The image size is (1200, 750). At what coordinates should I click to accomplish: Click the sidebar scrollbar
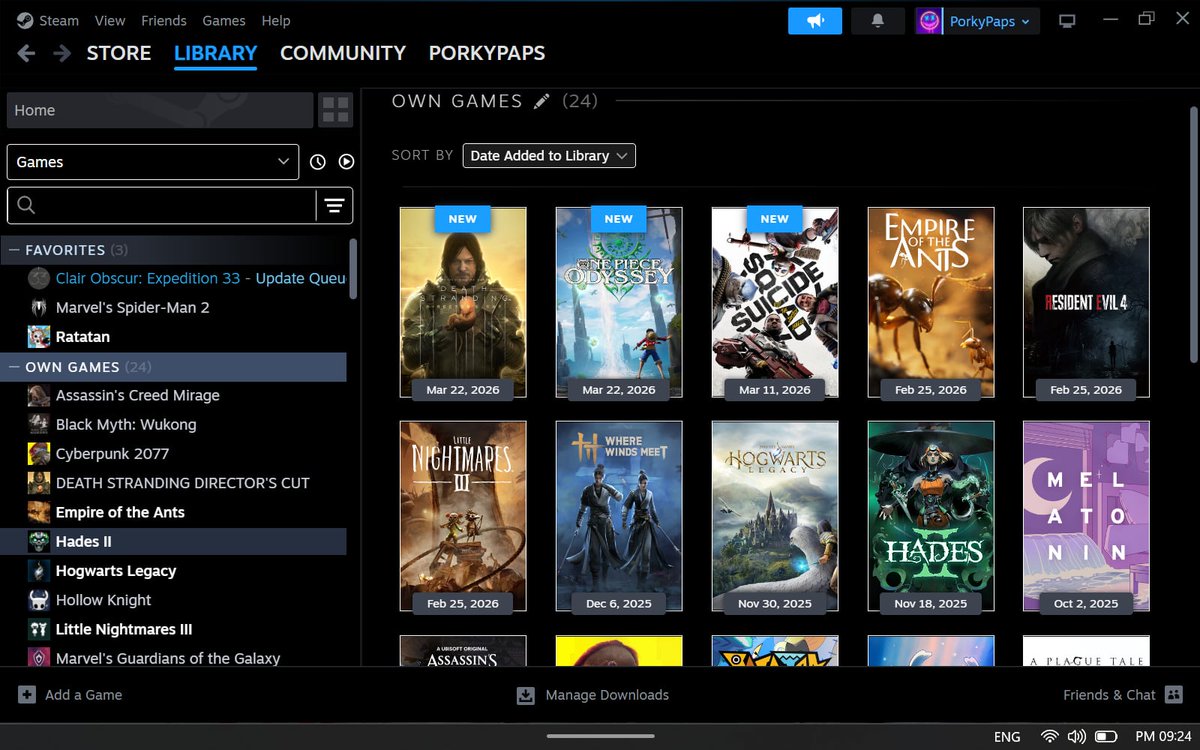click(x=352, y=268)
